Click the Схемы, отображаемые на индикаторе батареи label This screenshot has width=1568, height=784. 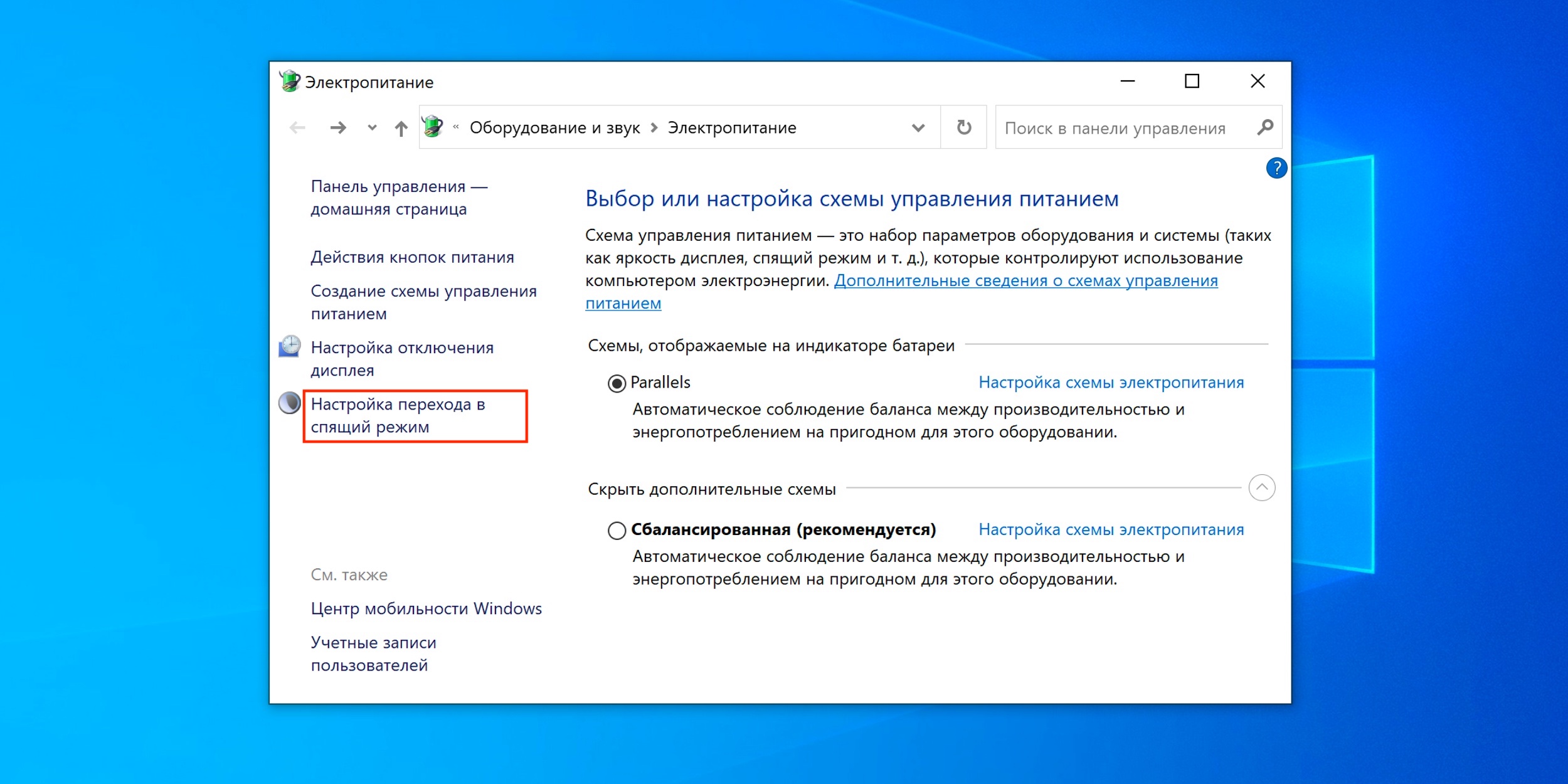[771, 346]
